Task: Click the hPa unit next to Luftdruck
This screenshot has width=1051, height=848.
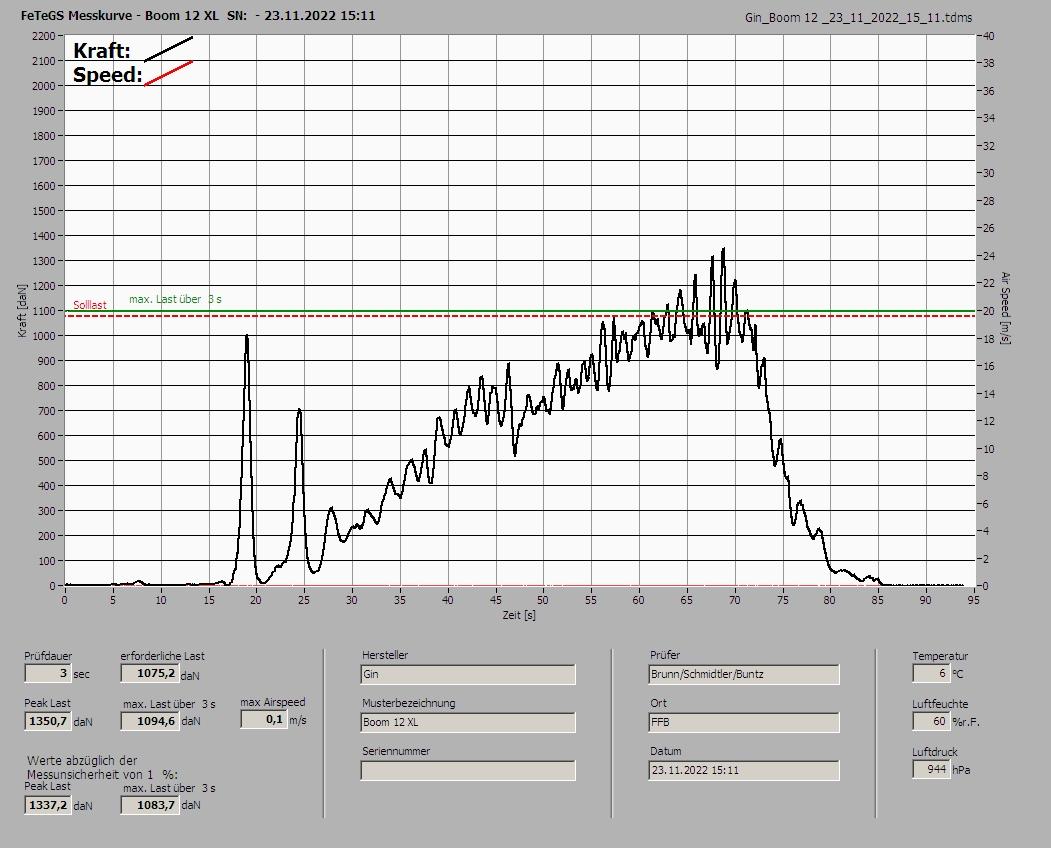Action: pyautogui.click(x=961, y=770)
